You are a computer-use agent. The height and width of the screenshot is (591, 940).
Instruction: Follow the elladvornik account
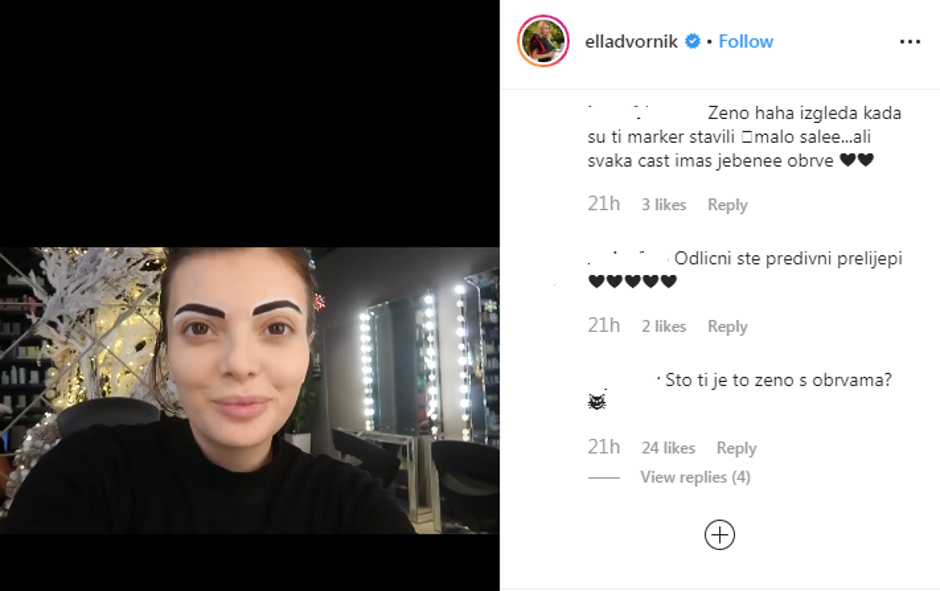[746, 41]
